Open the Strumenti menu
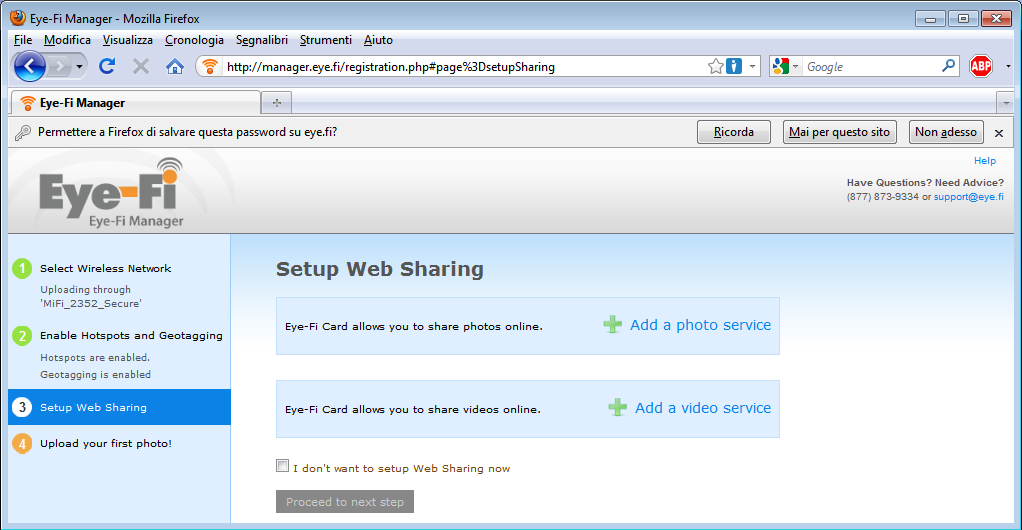Screen dimensions: 1022x530 pos(325,40)
